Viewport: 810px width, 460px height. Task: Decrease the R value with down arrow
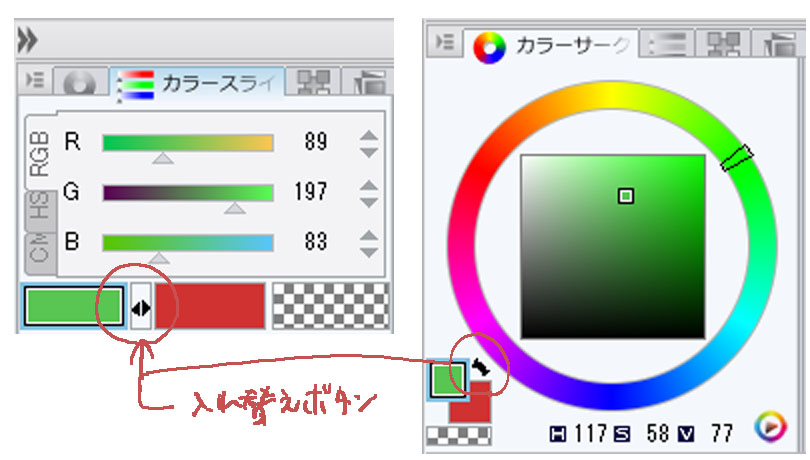pos(368,152)
